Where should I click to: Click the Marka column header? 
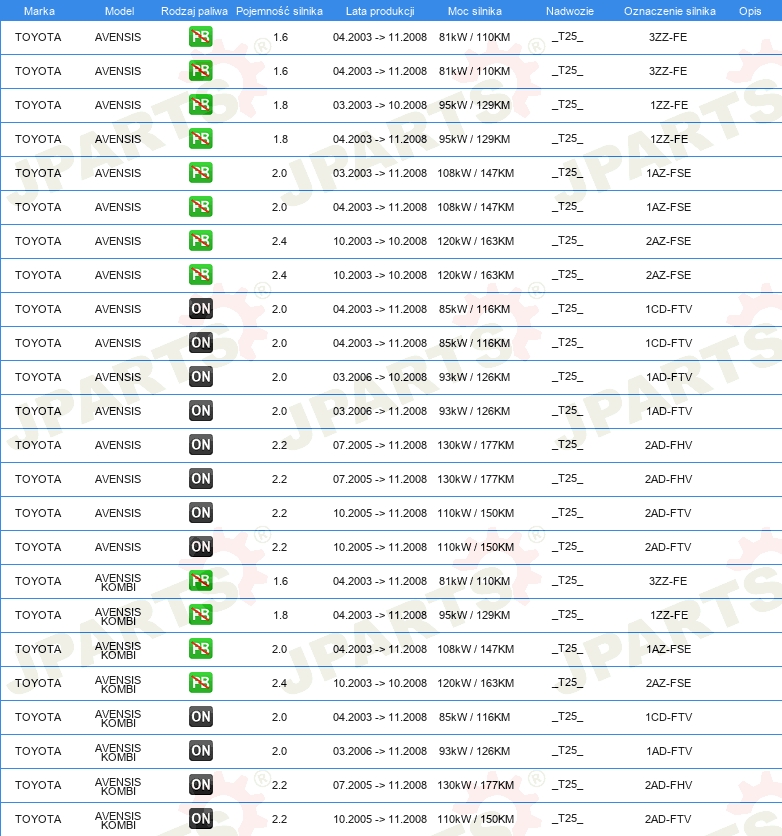pos(39,11)
